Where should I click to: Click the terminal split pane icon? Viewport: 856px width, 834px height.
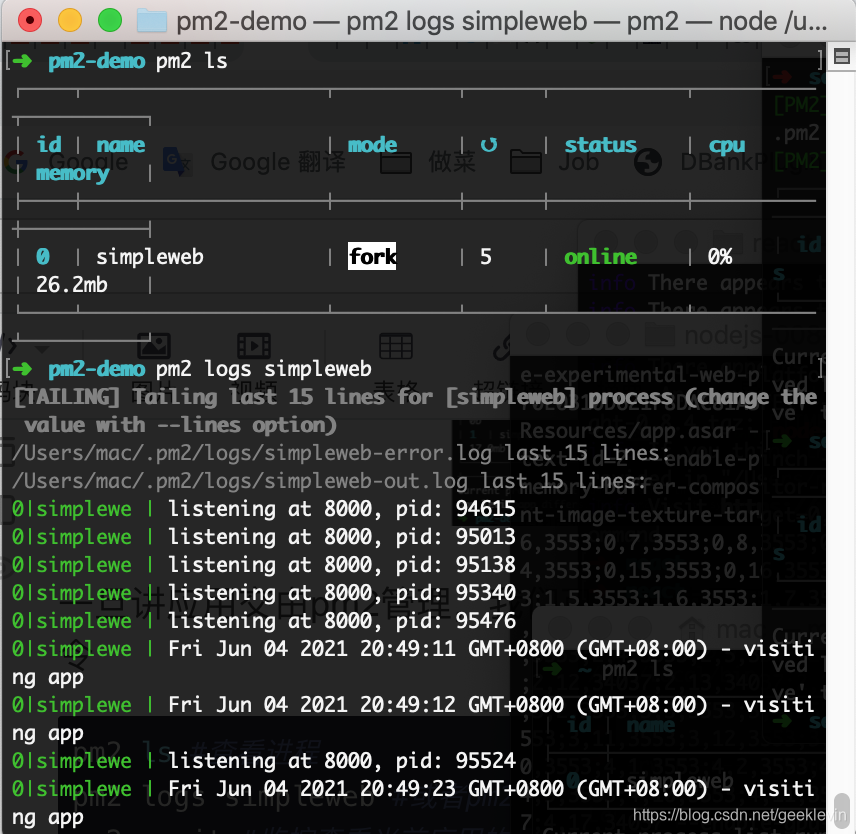click(841, 56)
